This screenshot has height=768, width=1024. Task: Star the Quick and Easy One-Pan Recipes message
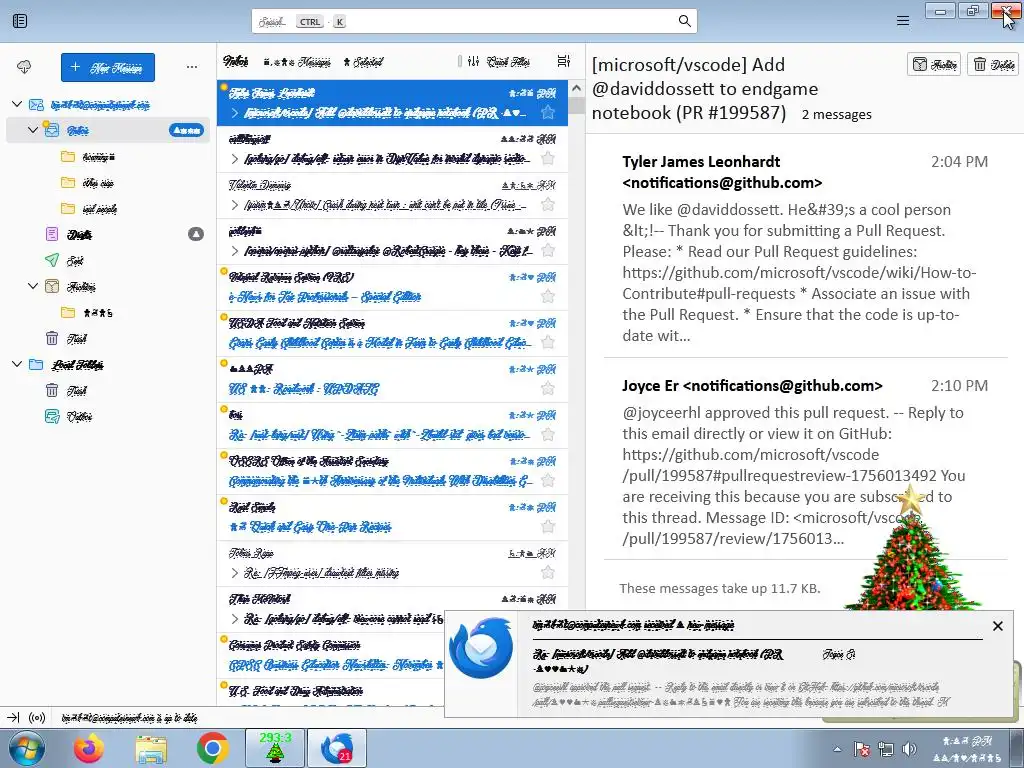click(x=548, y=526)
